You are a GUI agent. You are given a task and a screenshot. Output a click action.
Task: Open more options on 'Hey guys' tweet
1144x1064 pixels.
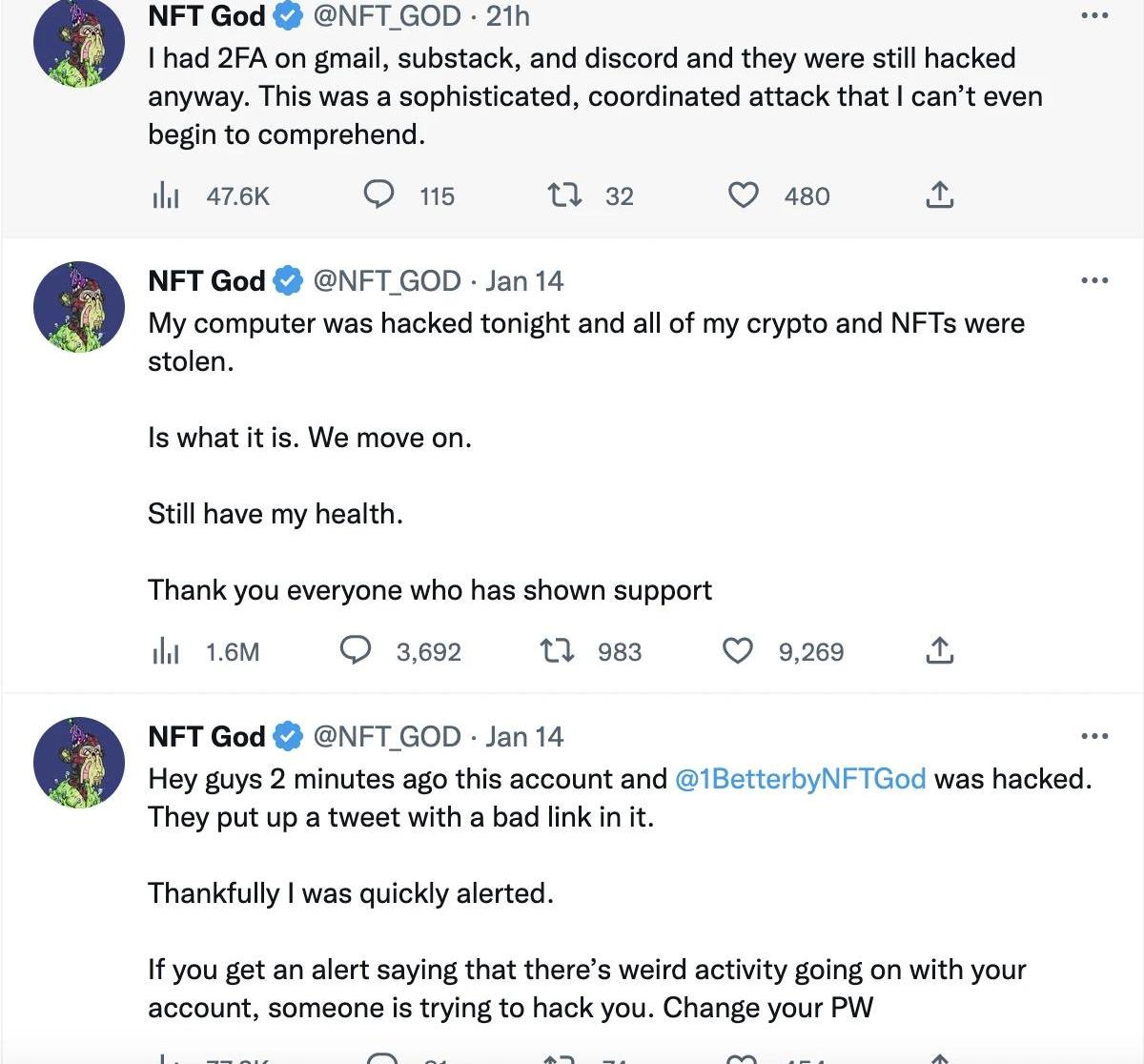coord(1094,737)
